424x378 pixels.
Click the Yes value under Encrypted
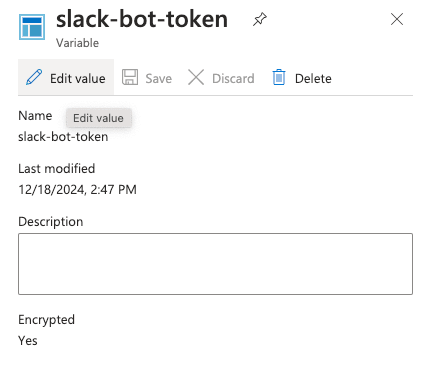28,341
